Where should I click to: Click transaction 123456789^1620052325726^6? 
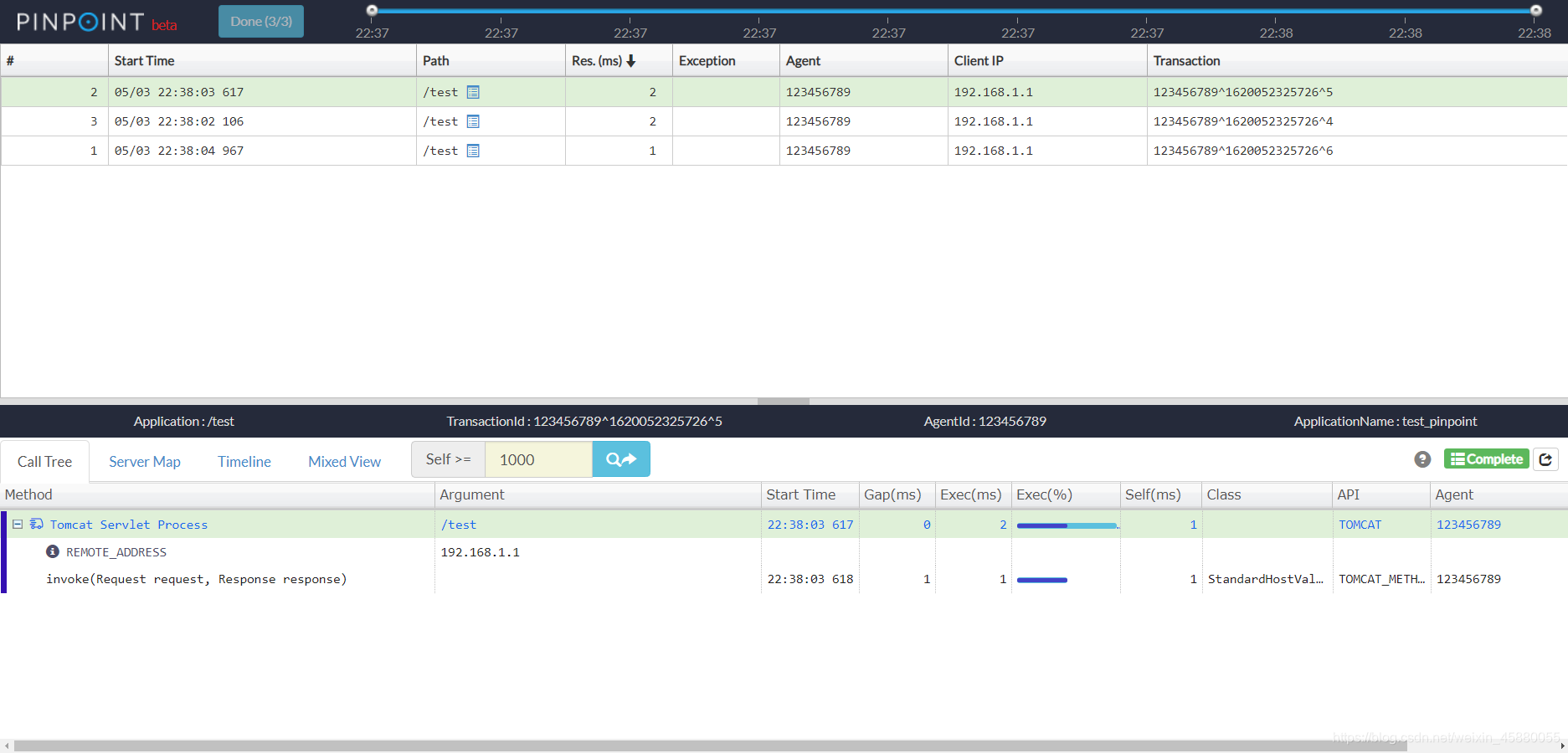click(1243, 151)
